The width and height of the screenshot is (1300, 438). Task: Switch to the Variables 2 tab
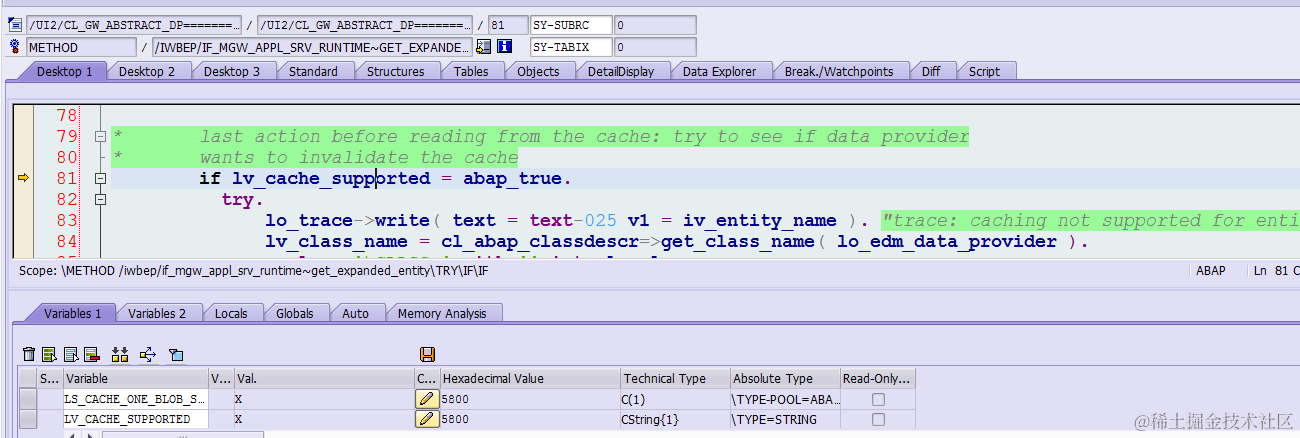point(157,313)
